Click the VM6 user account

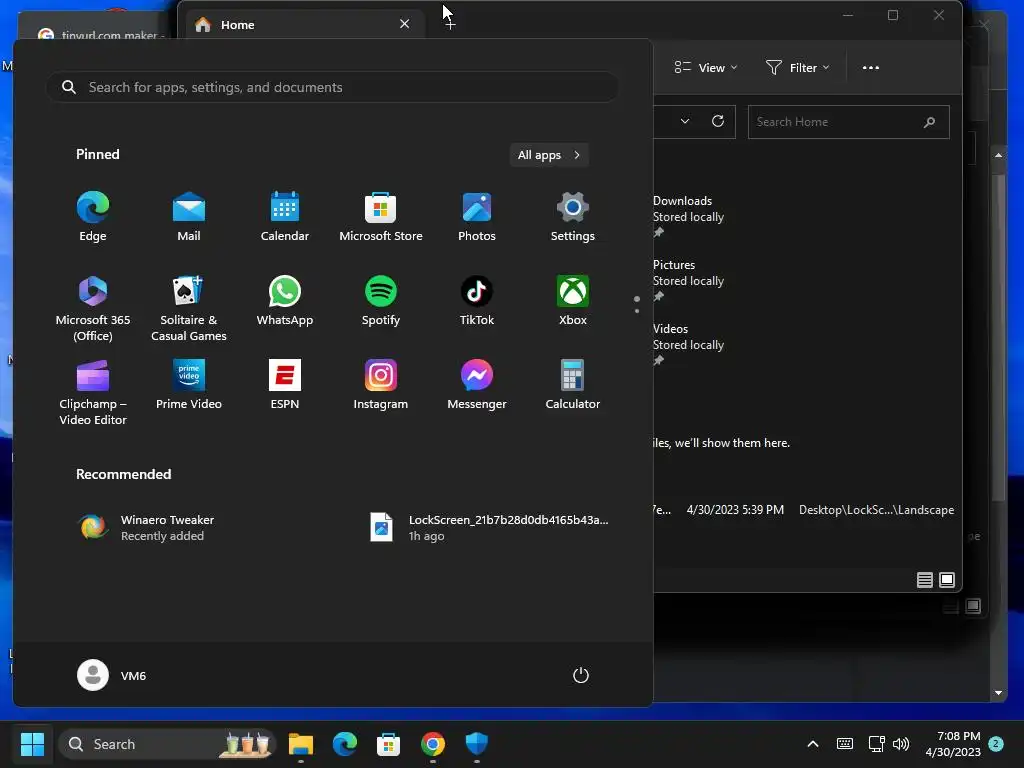[x=112, y=675]
